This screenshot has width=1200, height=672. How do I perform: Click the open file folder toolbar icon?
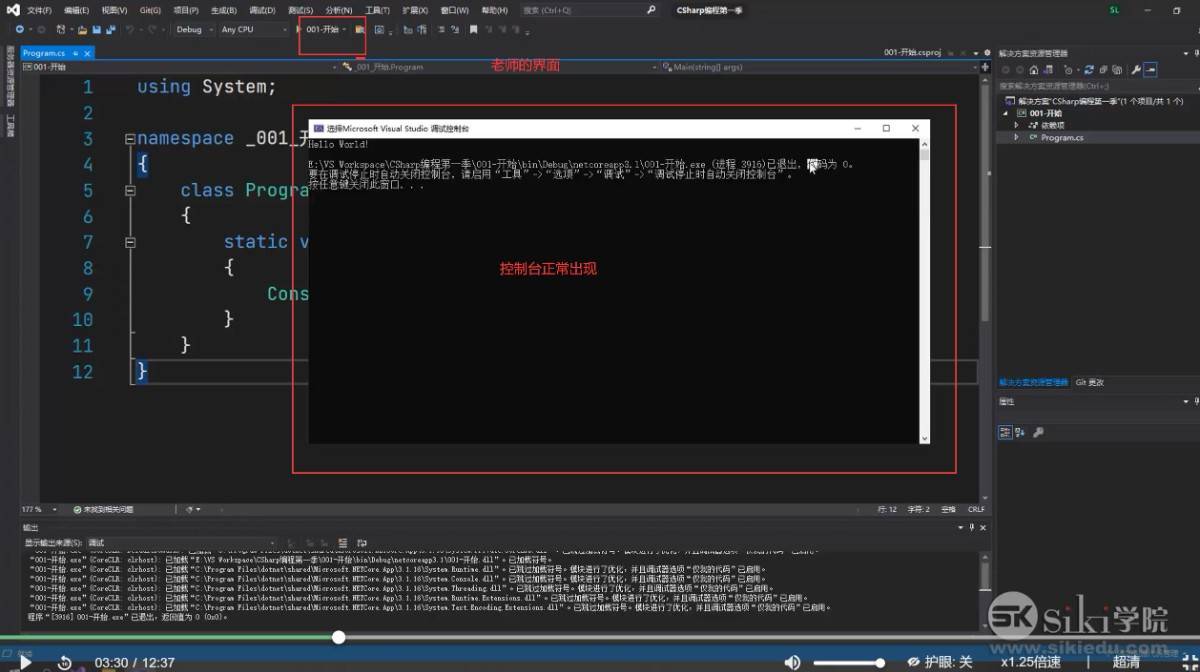point(82,29)
